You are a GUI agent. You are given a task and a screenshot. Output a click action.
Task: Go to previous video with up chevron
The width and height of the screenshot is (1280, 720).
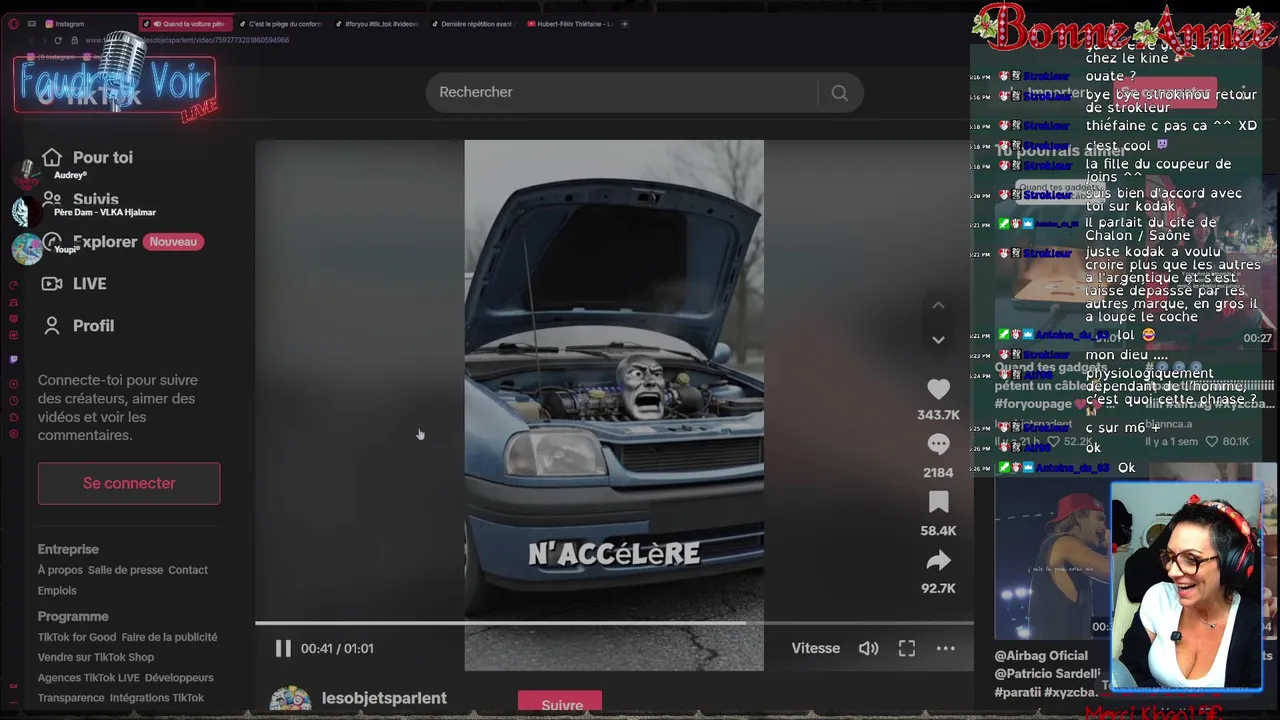pos(938,305)
